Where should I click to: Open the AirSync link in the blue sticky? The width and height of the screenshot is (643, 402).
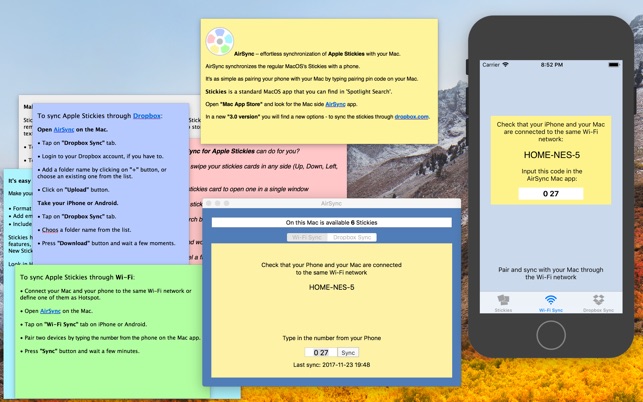point(64,129)
